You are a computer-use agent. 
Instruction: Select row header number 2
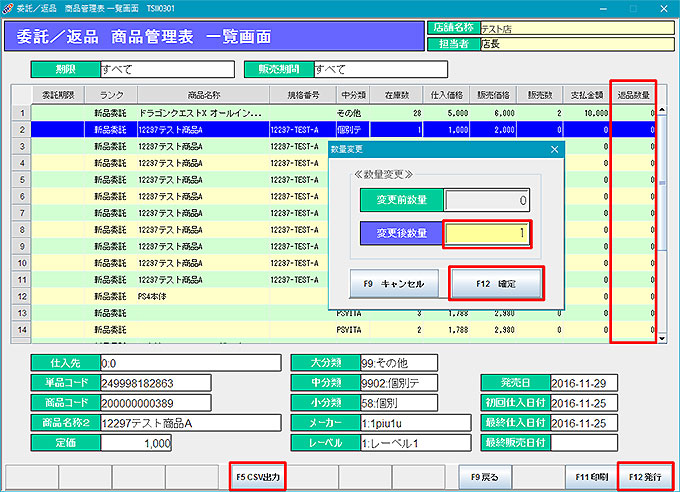(x=22, y=130)
